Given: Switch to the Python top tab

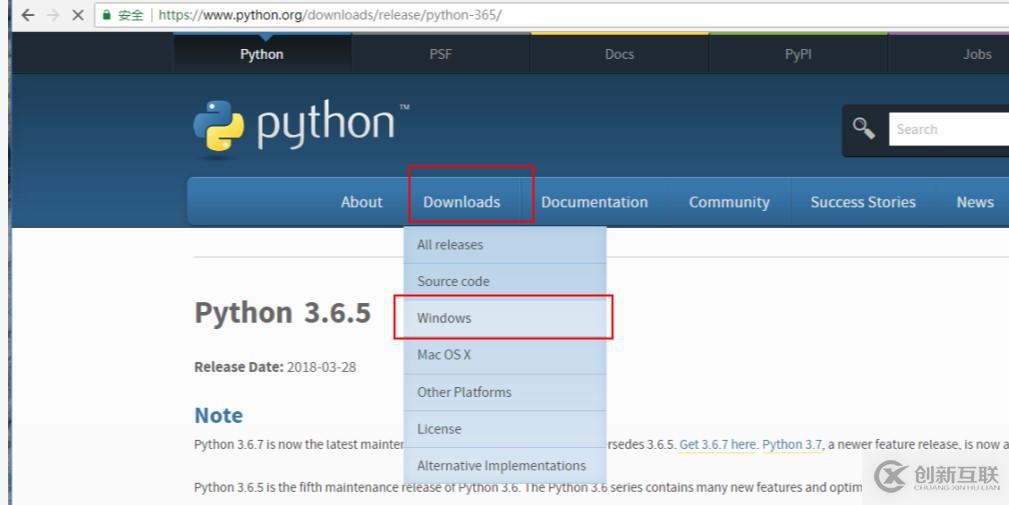Looking at the screenshot, I should pyautogui.click(x=262, y=54).
